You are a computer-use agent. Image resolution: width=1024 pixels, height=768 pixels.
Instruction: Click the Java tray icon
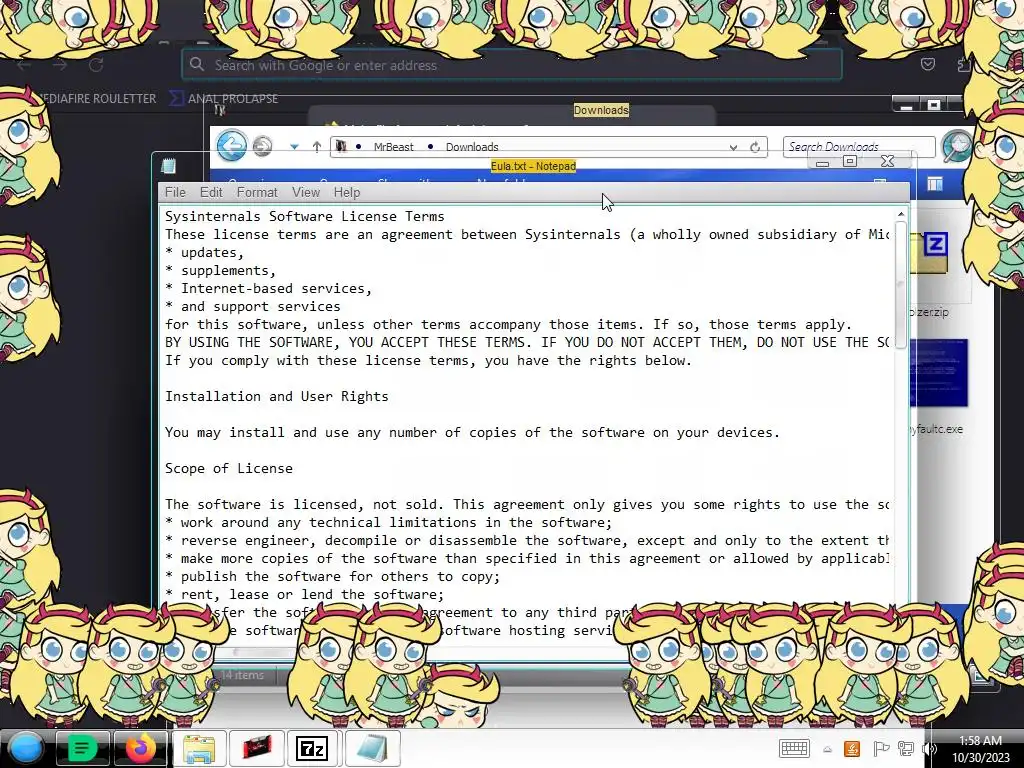point(852,749)
